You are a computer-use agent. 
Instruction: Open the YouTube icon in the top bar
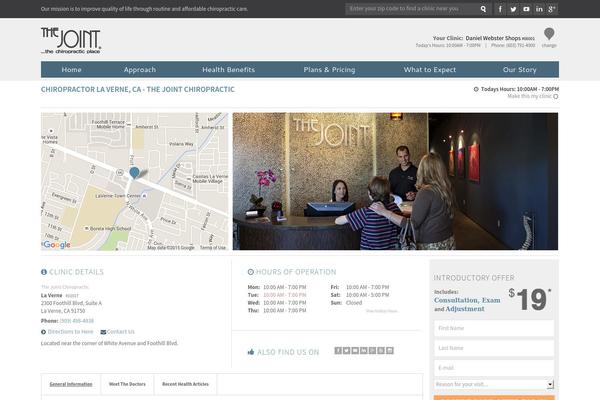526,9
